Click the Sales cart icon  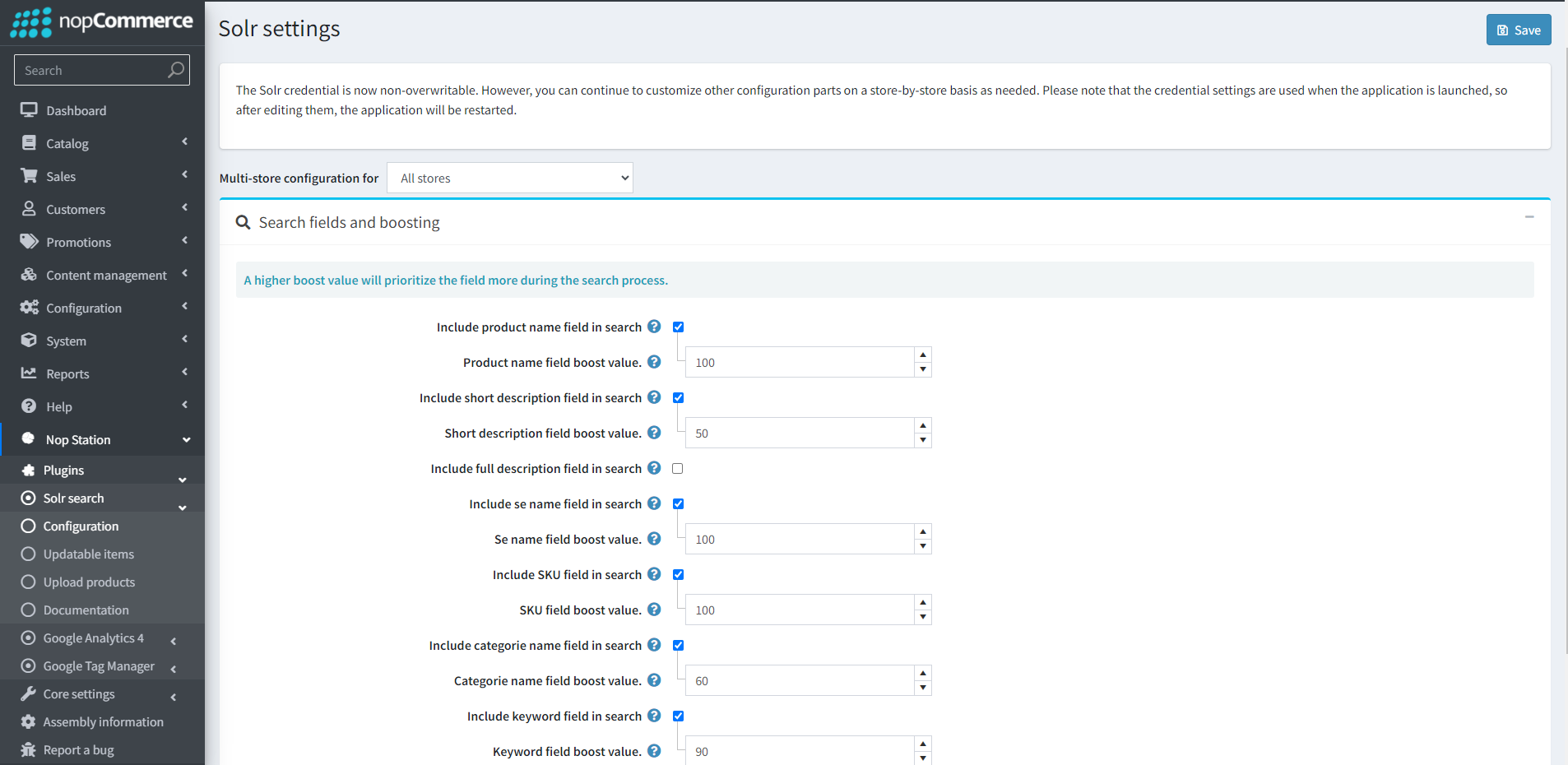(x=29, y=176)
